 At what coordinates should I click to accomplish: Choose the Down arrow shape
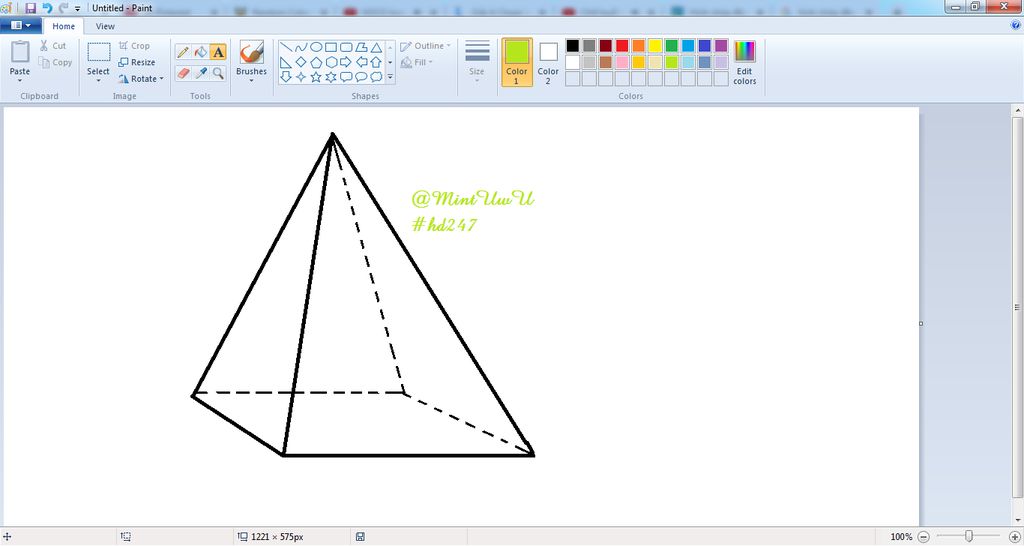(x=285, y=77)
